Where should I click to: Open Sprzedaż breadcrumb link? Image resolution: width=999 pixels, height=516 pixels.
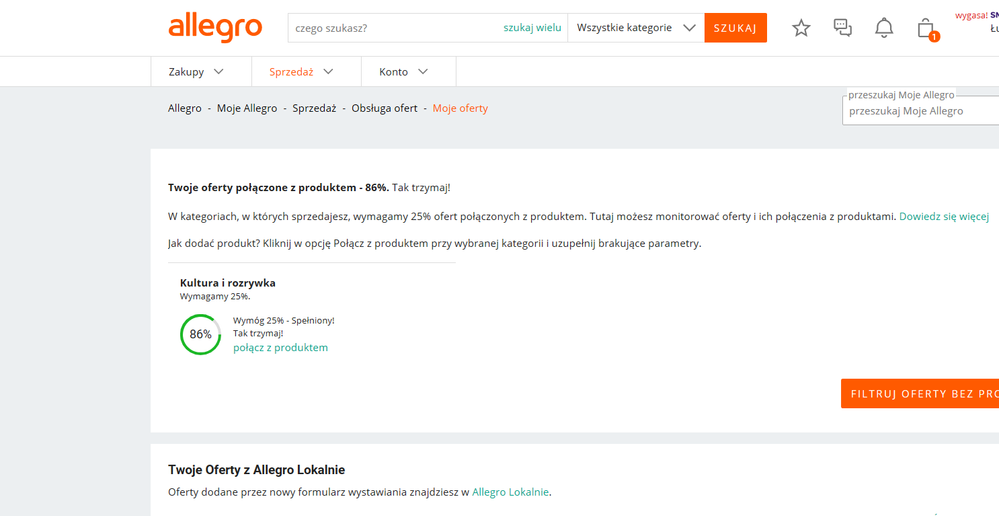[x=314, y=108]
